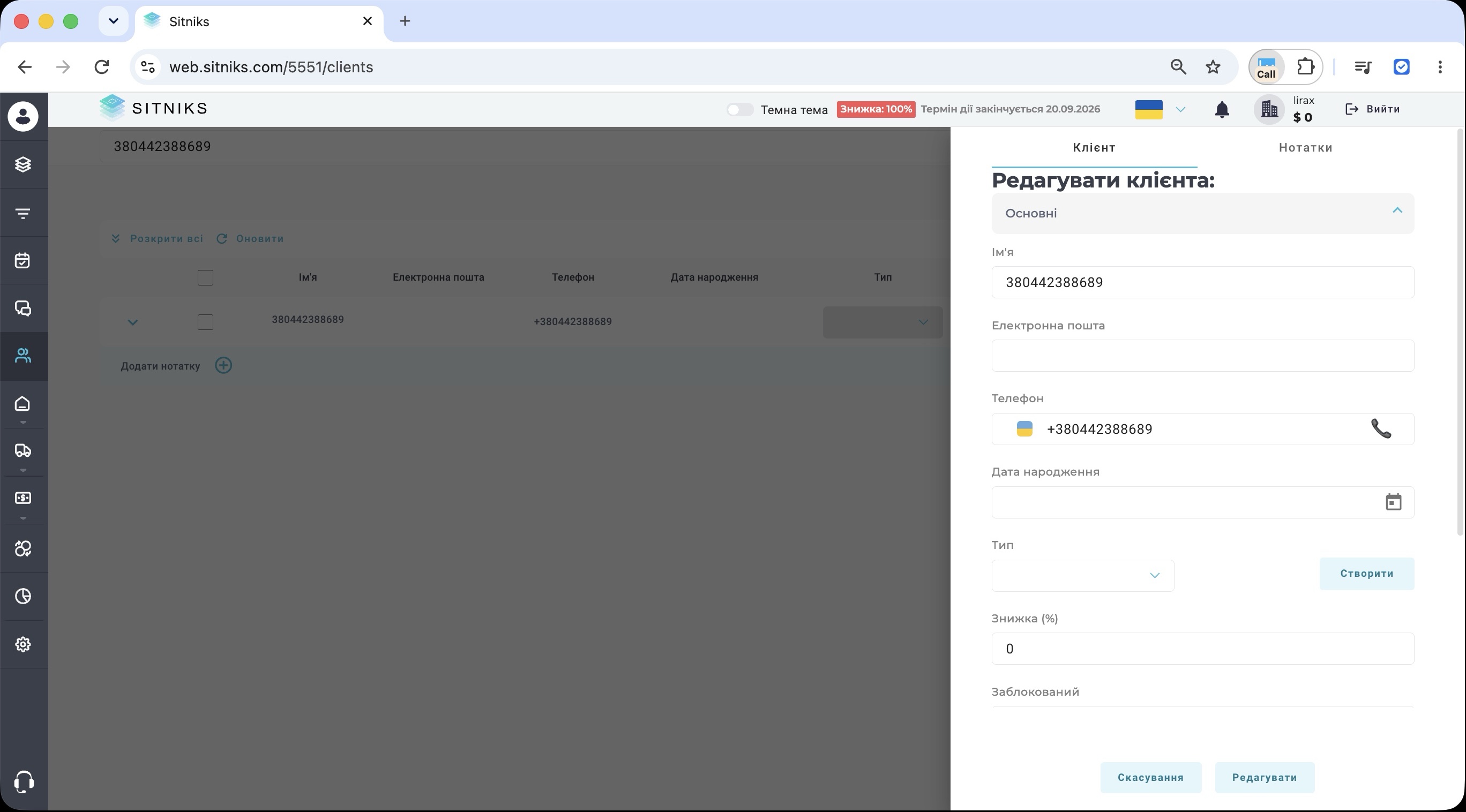The height and width of the screenshot is (812, 1466).
Task: Open the user profile avatar in sidebar
Action: coord(23,116)
